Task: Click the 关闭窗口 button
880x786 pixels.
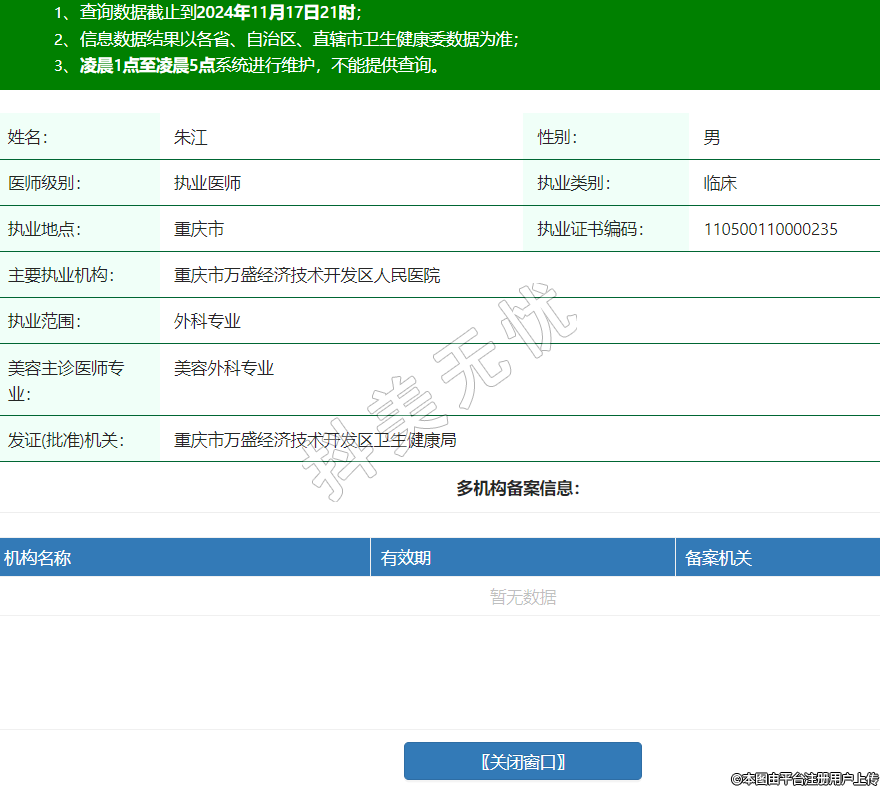Action: pos(522,761)
